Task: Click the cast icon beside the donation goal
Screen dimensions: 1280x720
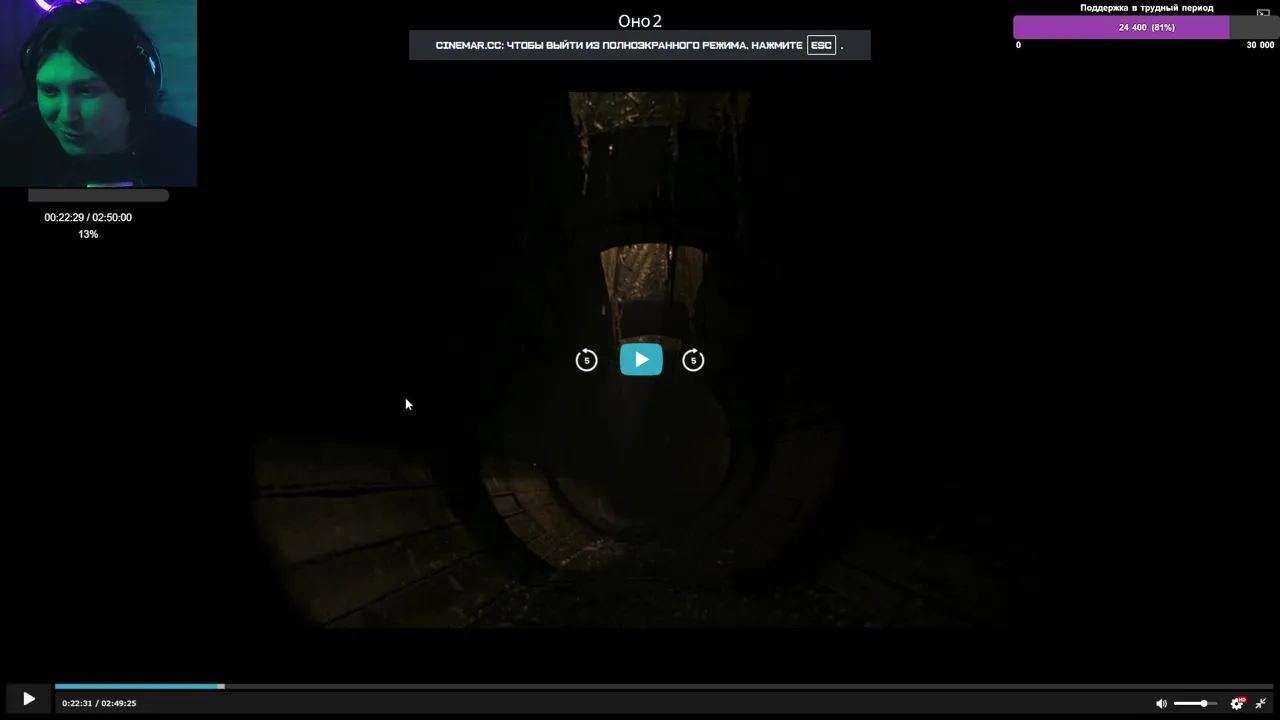Action: [1263, 14]
